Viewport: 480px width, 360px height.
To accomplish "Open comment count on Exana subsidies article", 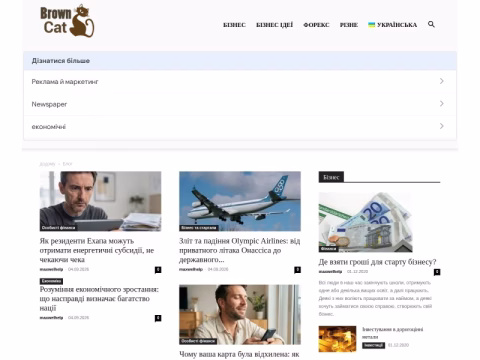I will point(158,270).
